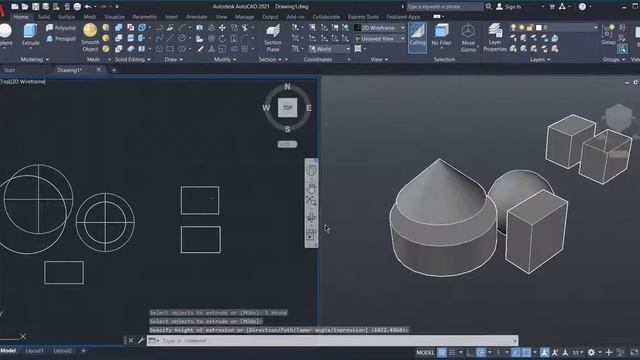The height and width of the screenshot is (360, 640).
Task: Click the TOP face of ViewCube
Action: (287, 108)
